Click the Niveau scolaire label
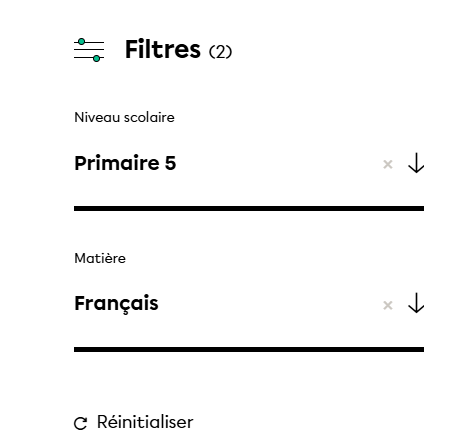Screen dimensions: 466x444 (124, 117)
